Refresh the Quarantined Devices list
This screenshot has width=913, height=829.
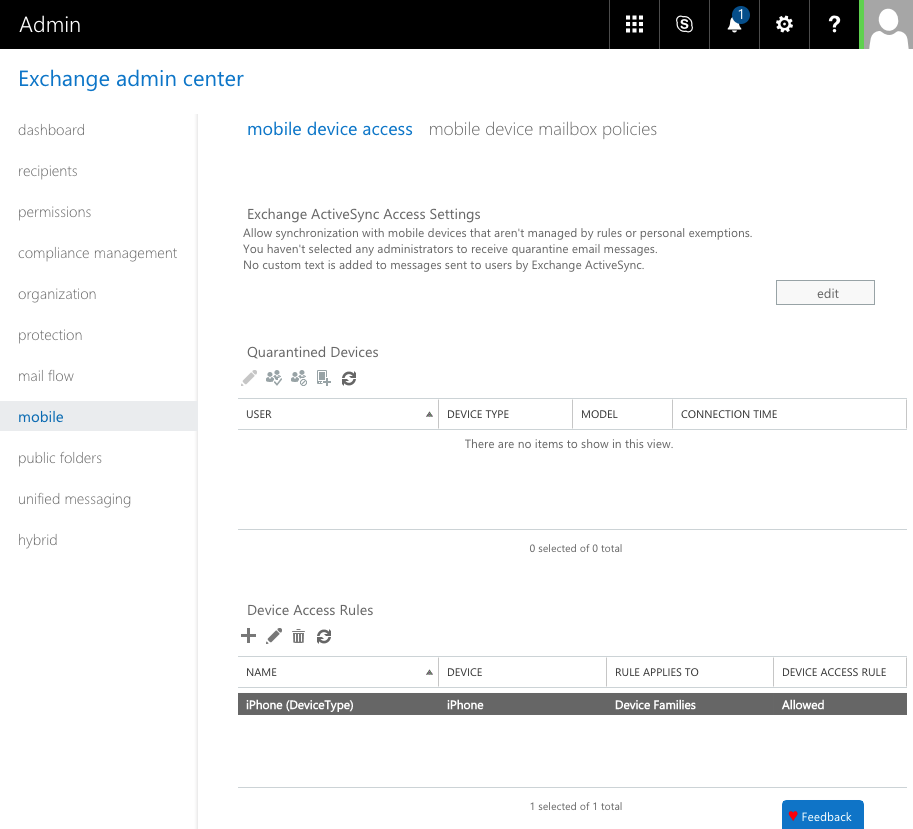tap(348, 378)
